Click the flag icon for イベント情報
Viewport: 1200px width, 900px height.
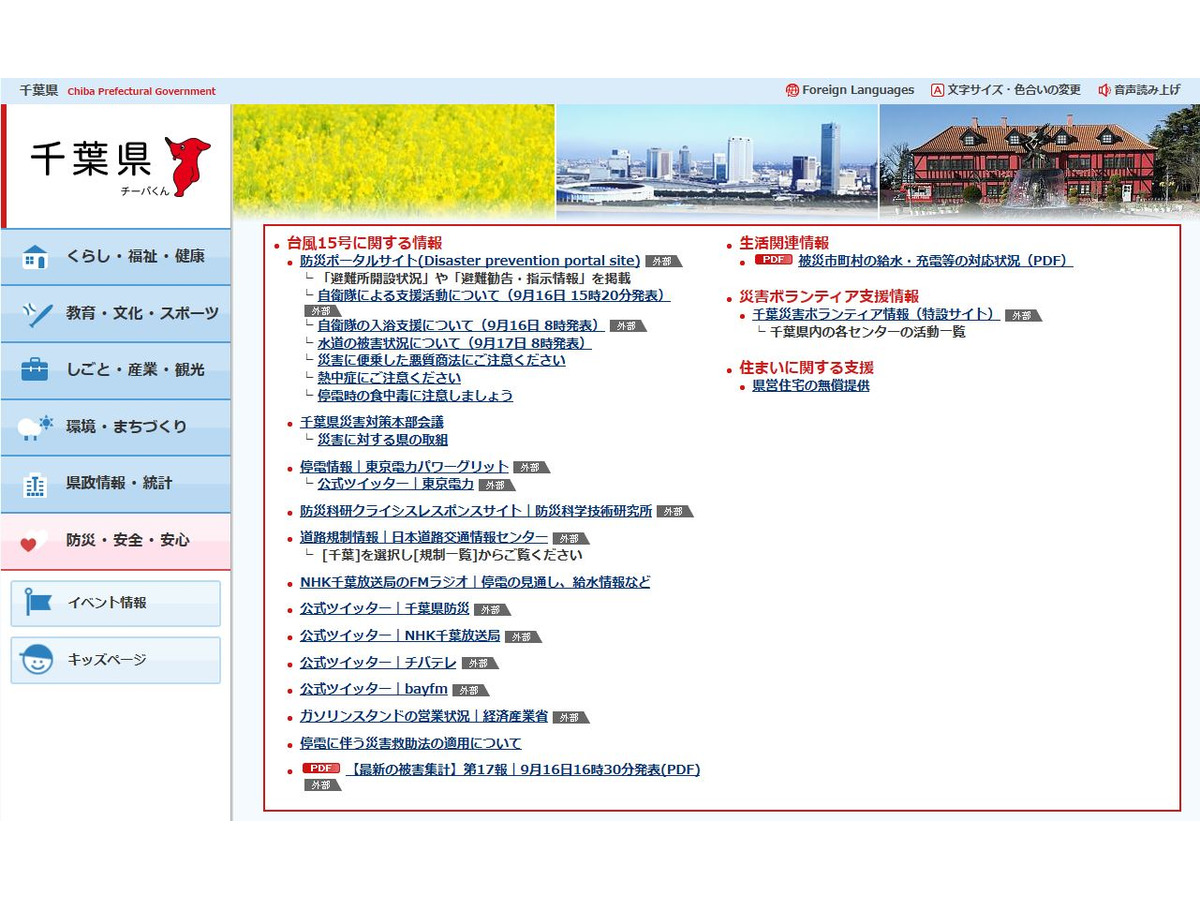[x=38, y=603]
